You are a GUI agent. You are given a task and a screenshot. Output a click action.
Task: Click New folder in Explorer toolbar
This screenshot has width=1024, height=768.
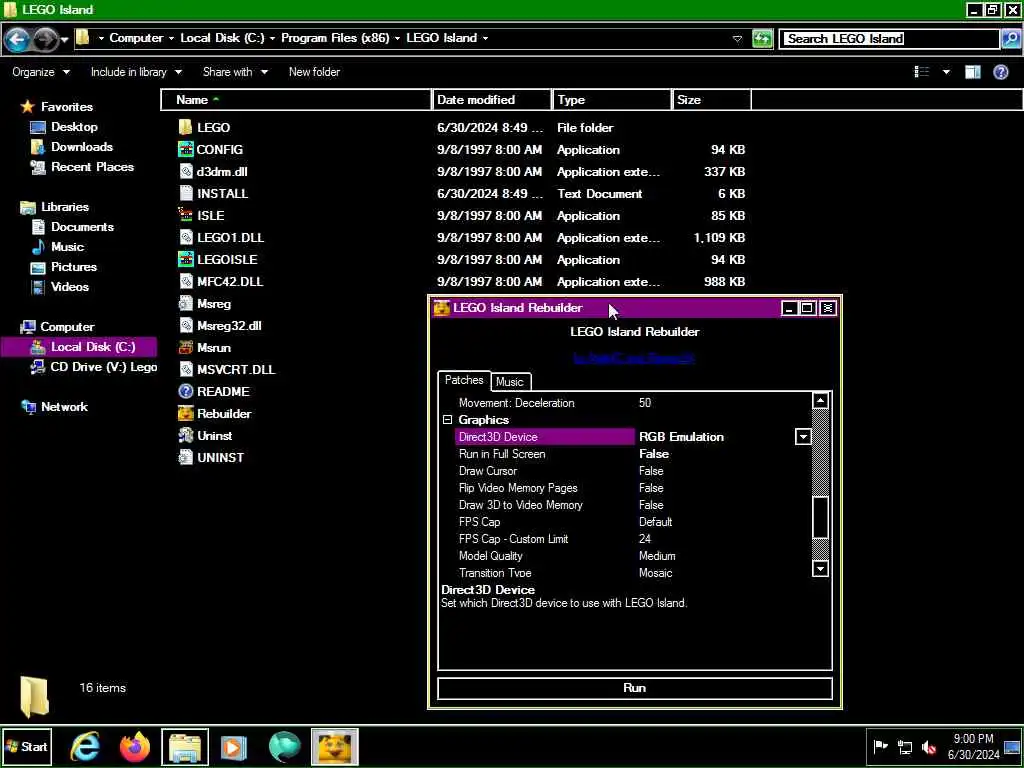(314, 72)
